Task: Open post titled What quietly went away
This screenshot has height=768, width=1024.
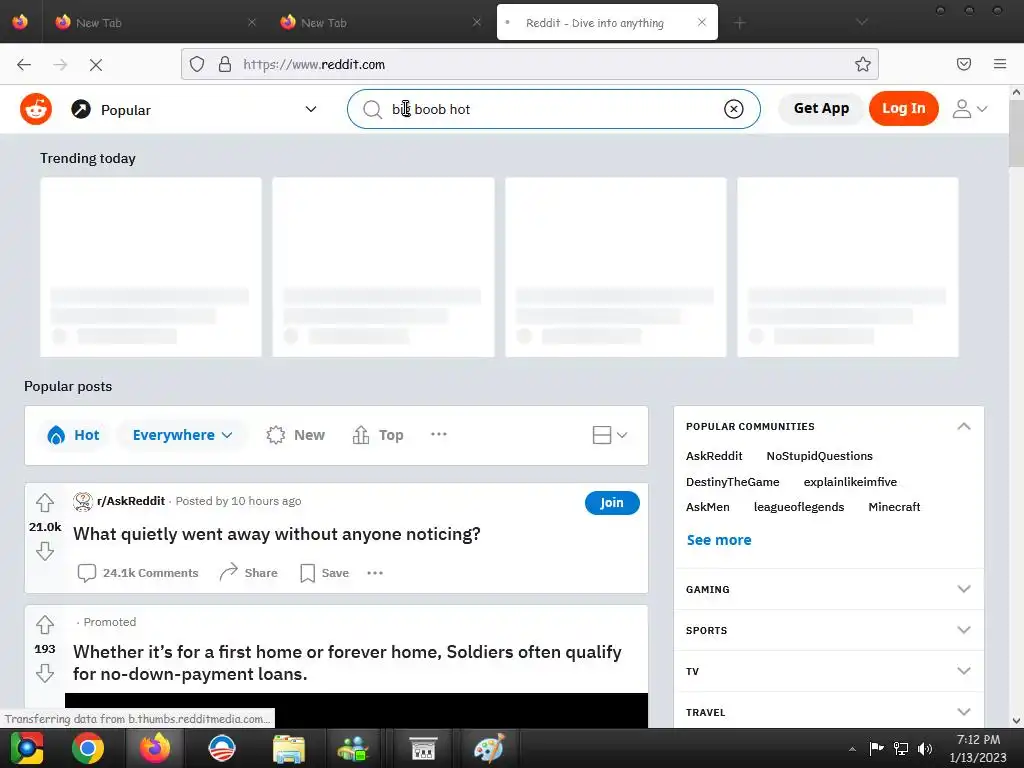Action: click(x=276, y=534)
